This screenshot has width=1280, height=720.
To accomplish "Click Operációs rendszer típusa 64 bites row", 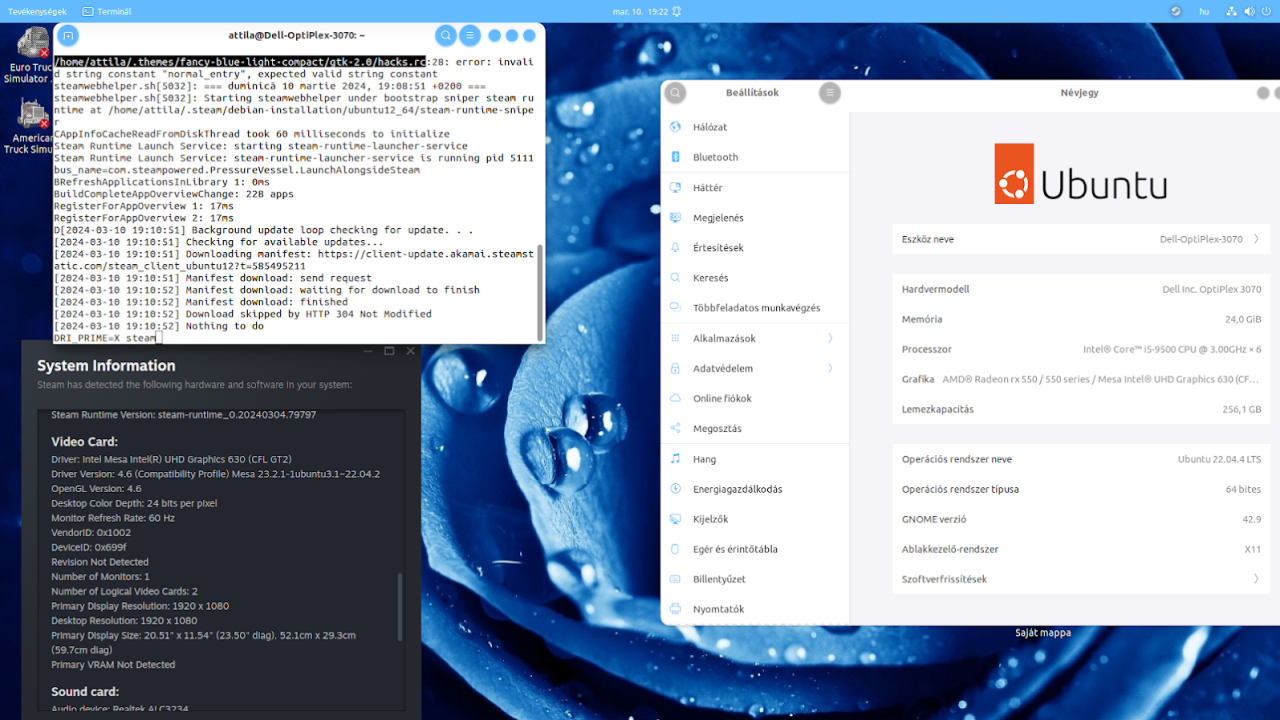I will 1081,489.
